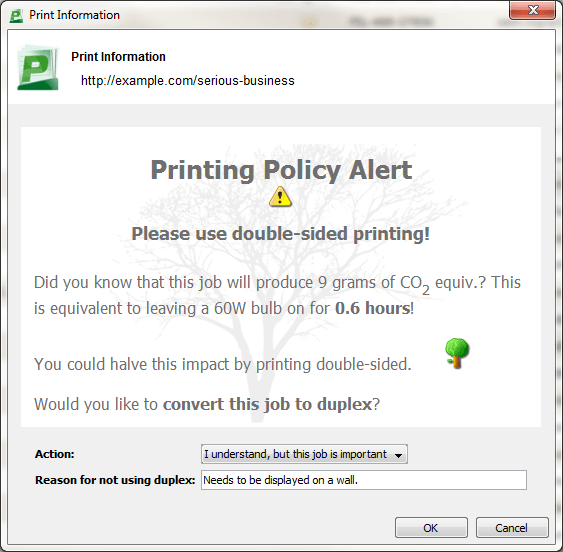This screenshot has height=552, width=563.
Task: Focus the Reason for not using duplex field
Action: (364, 480)
